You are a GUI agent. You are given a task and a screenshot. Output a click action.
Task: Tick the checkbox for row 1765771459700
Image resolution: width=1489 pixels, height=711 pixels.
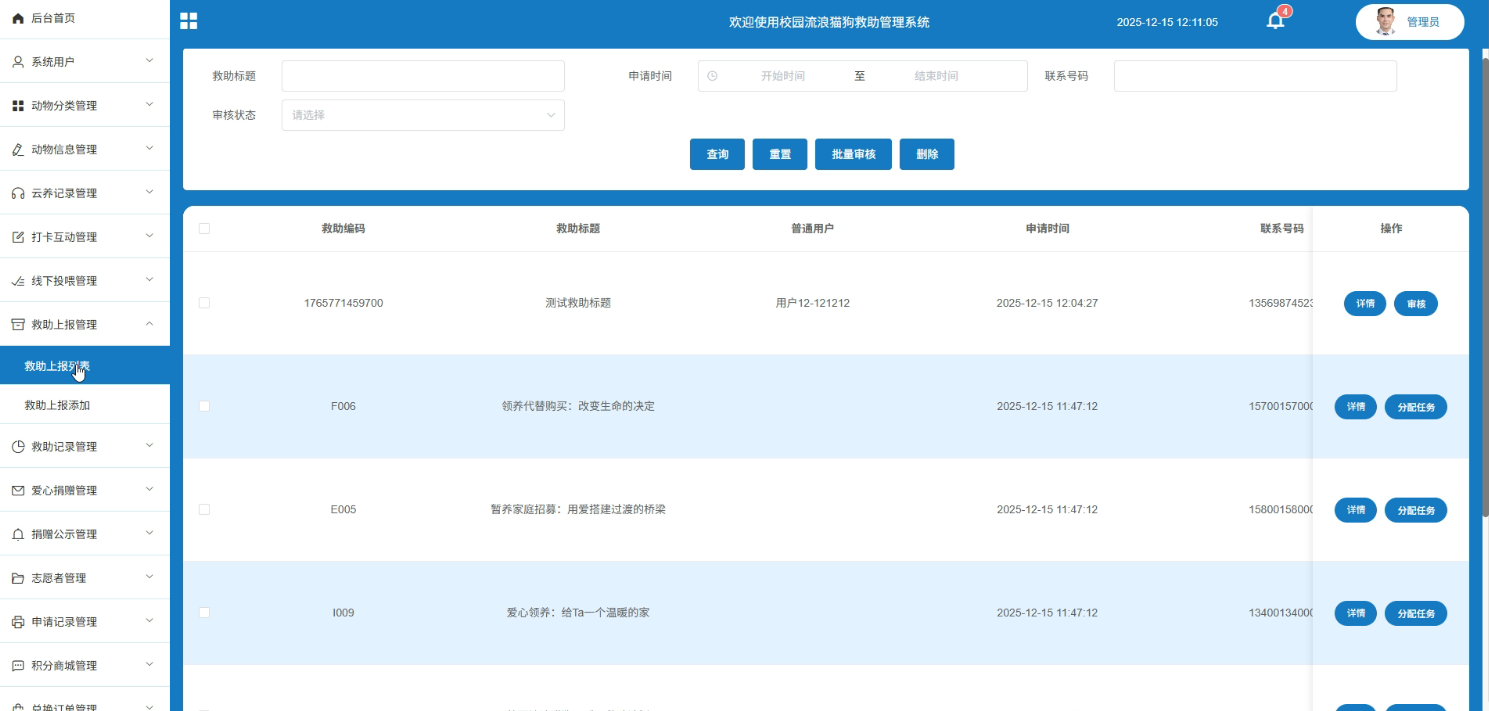(x=204, y=303)
